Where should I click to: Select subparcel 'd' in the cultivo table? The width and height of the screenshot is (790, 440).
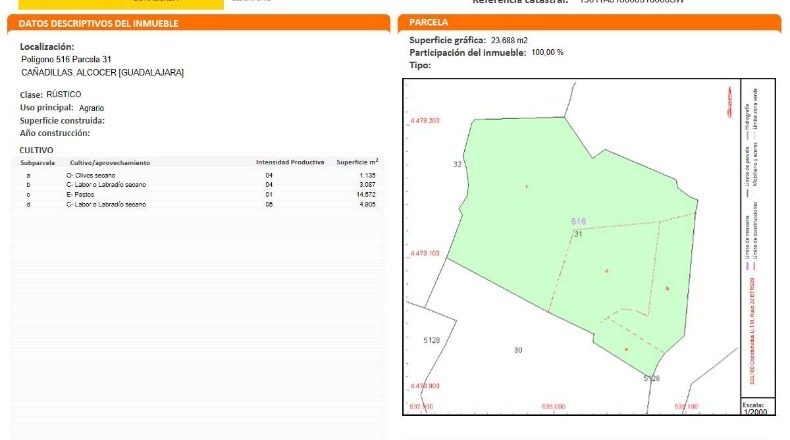point(28,205)
